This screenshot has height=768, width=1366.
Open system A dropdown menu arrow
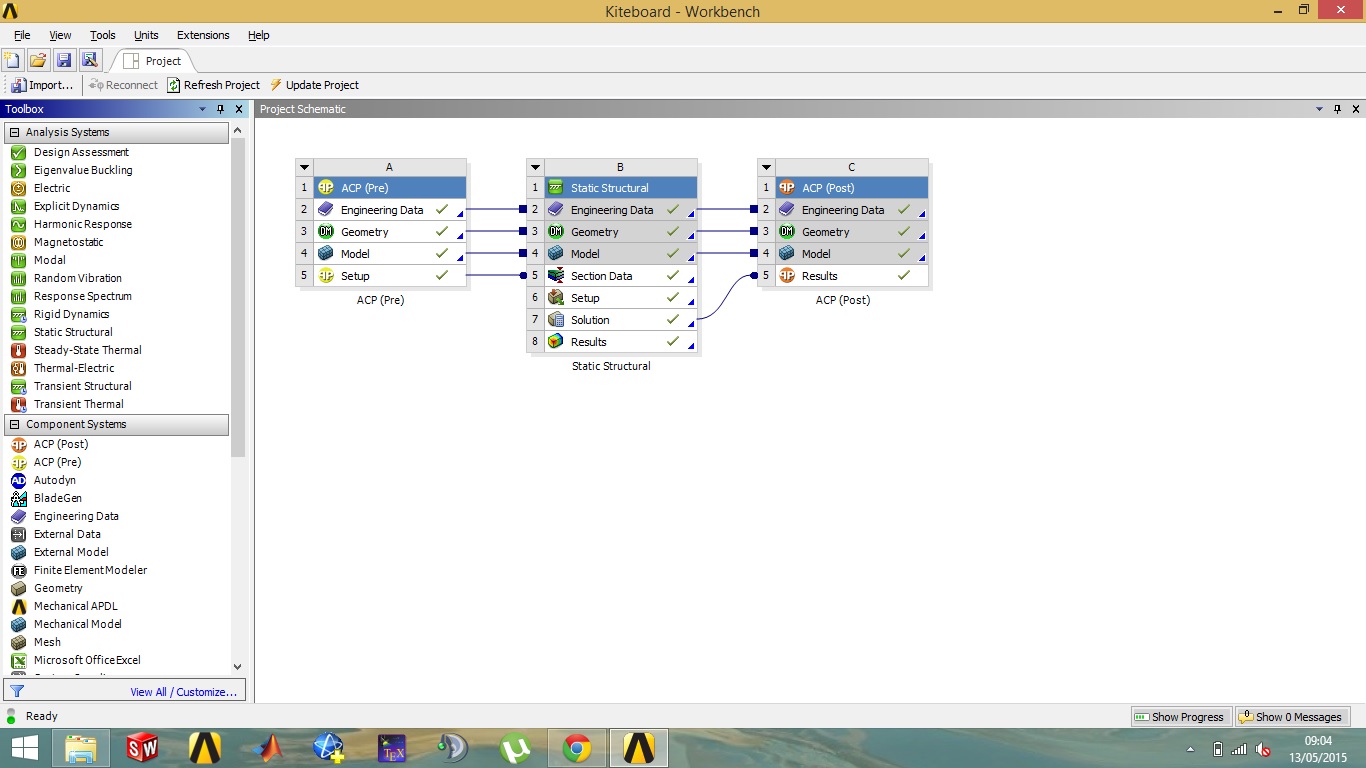304,167
